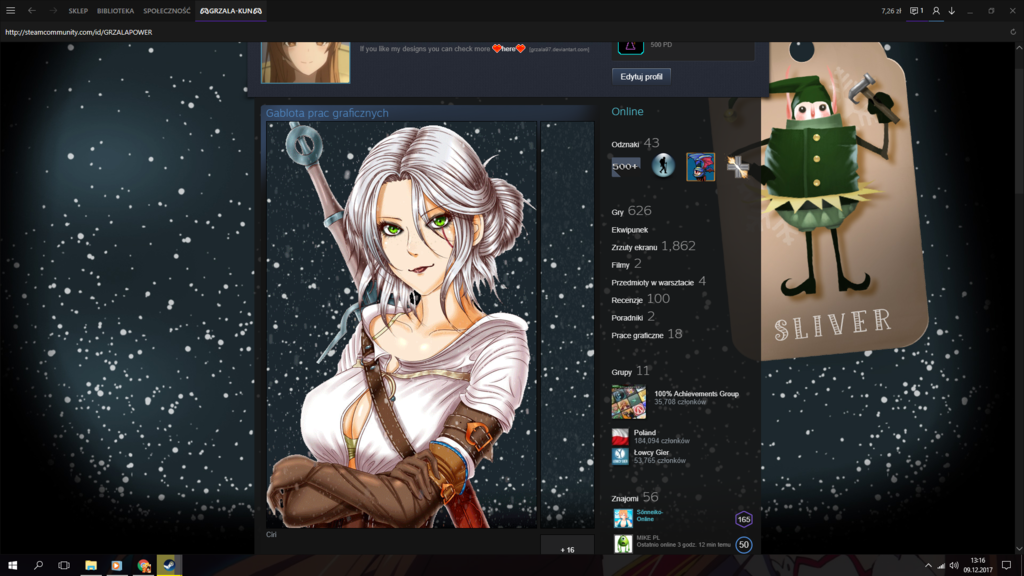The width and height of the screenshot is (1024, 576).
Task: Open the chat notifications icon
Action: click(917, 11)
